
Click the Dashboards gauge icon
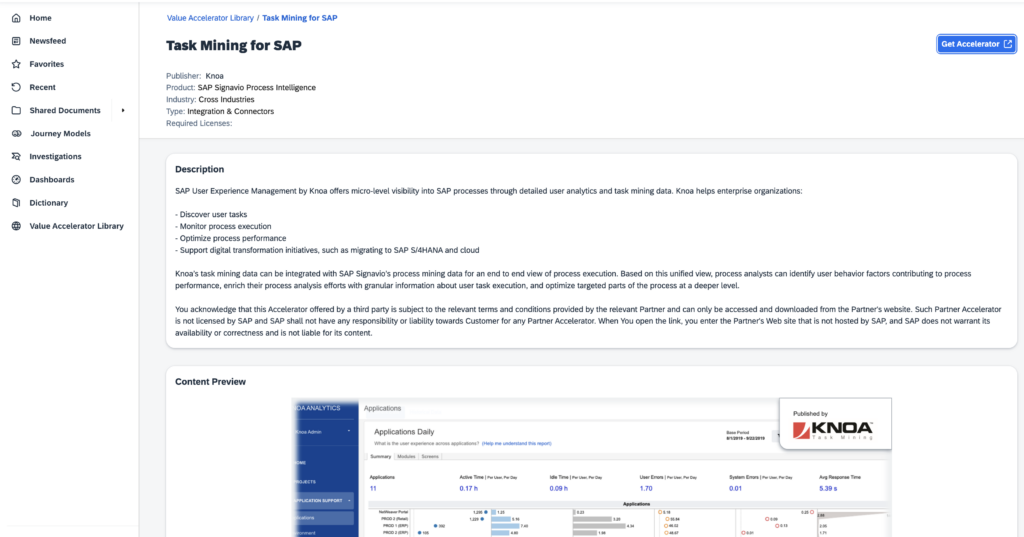click(x=16, y=180)
